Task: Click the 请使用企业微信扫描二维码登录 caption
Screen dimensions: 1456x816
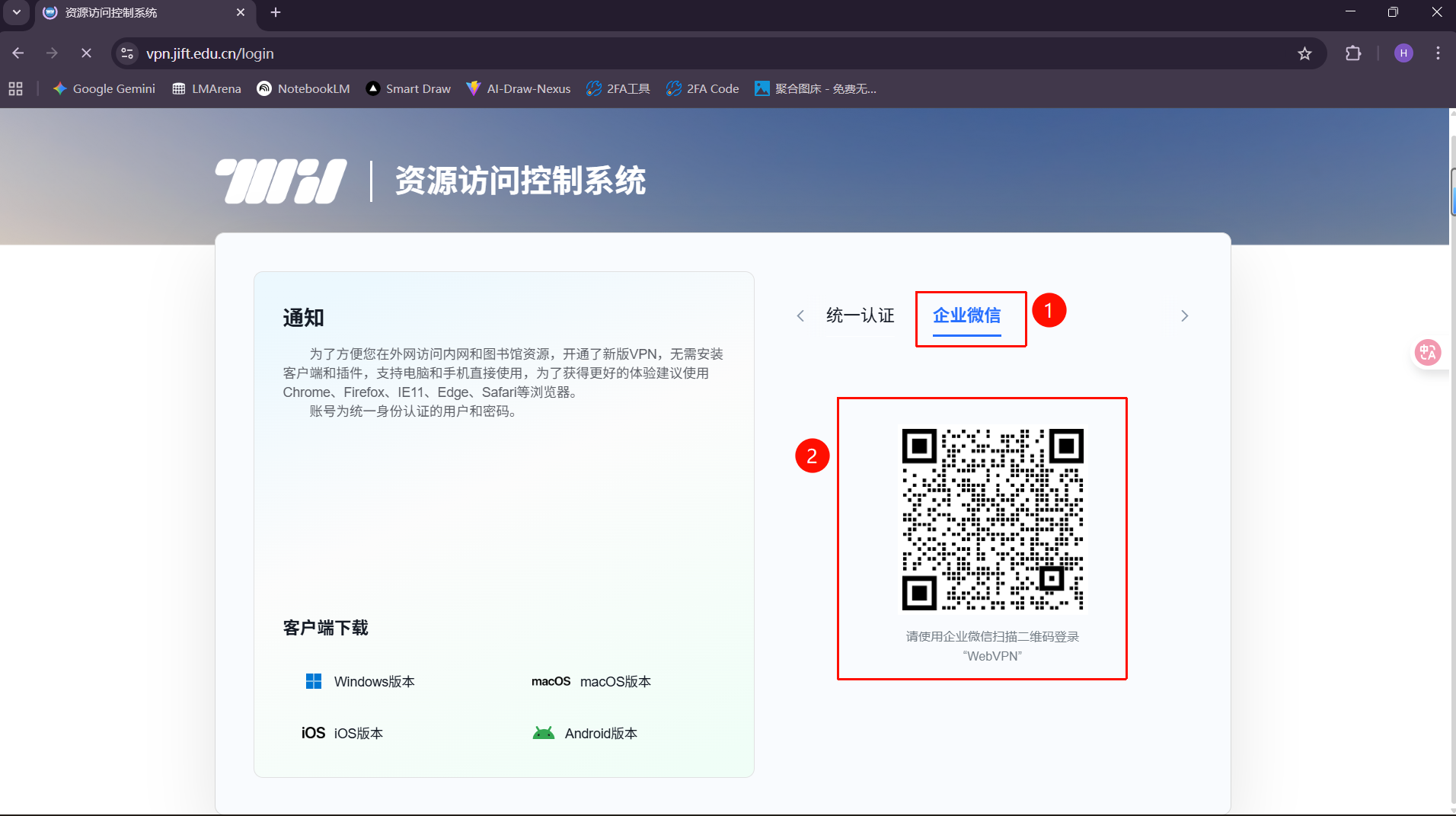Action: click(992, 636)
